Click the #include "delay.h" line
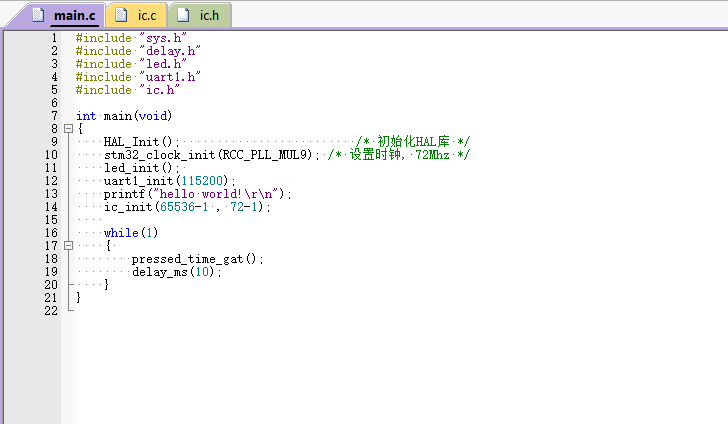Image resolution: width=728 pixels, height=424 pixels. 138,51
